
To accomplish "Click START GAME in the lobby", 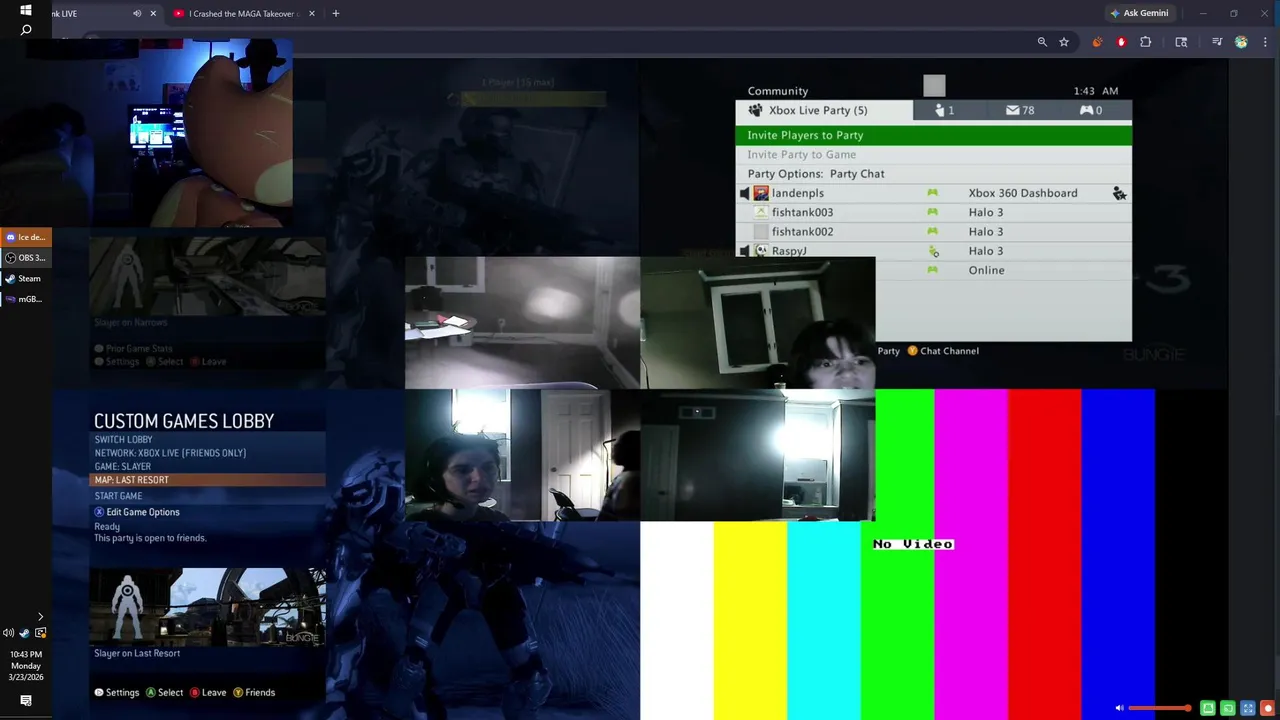I will [208, 496].
